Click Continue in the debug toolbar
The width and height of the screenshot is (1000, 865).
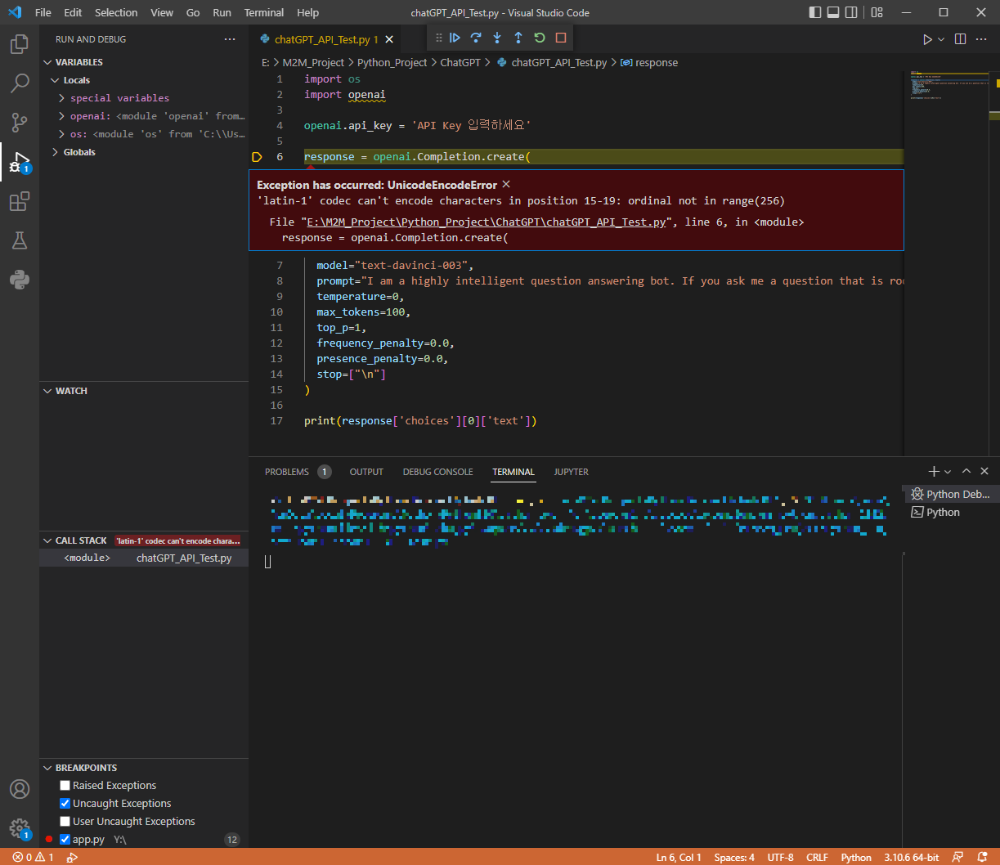click(x=455, y=38)
